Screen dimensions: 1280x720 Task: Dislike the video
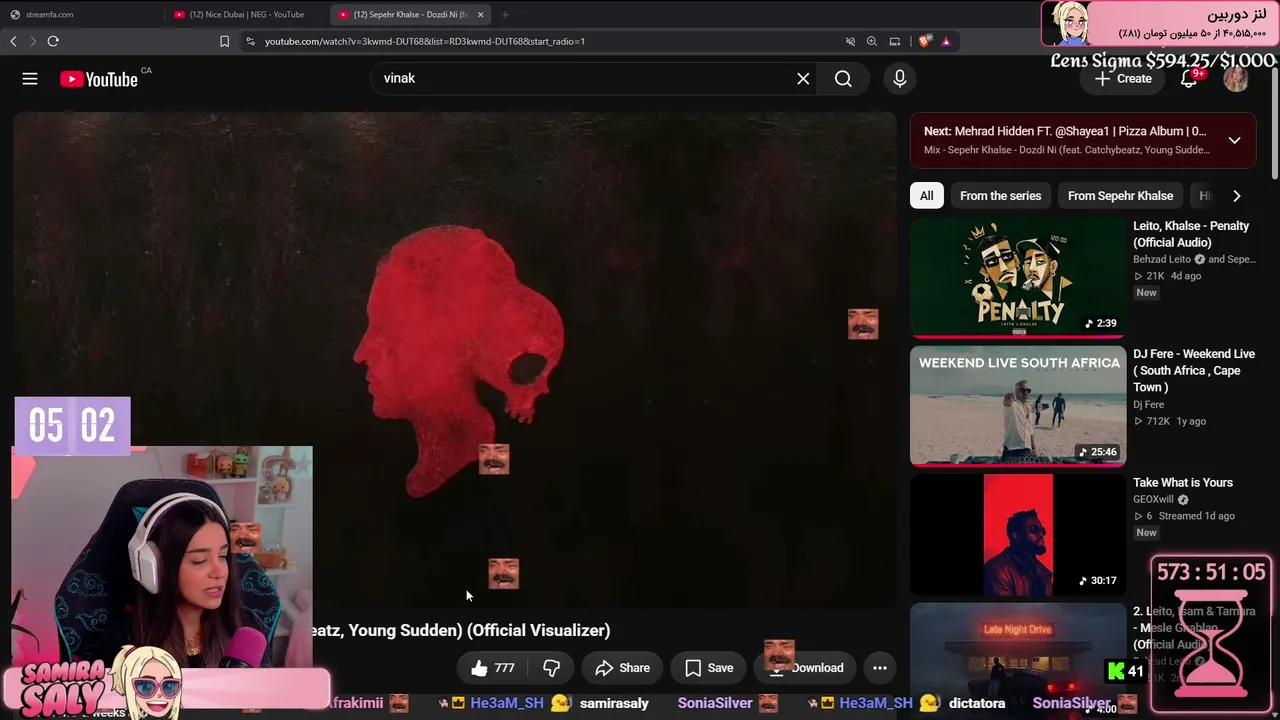551,668
